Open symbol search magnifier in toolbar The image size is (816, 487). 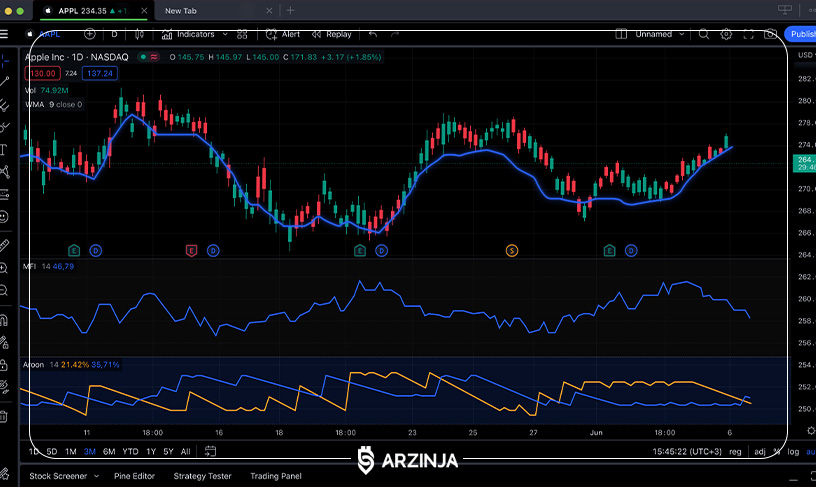click(x=704, y=34)
